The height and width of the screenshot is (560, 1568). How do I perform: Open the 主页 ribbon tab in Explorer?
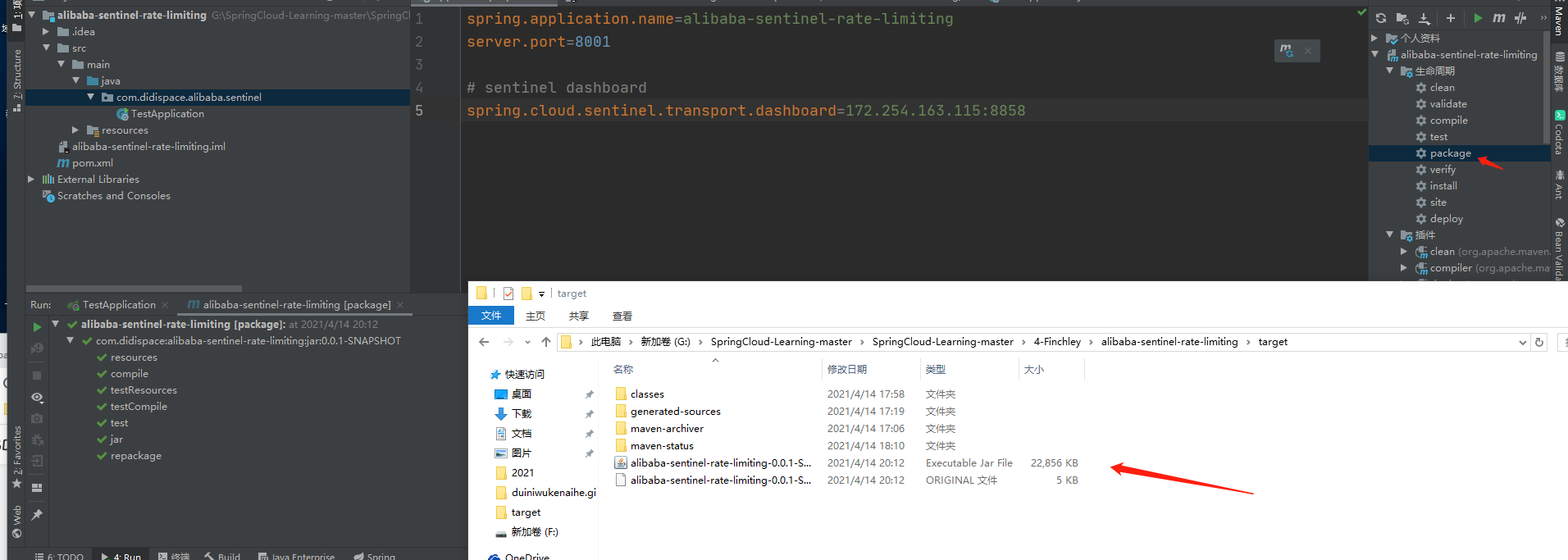tap(536, 316)
